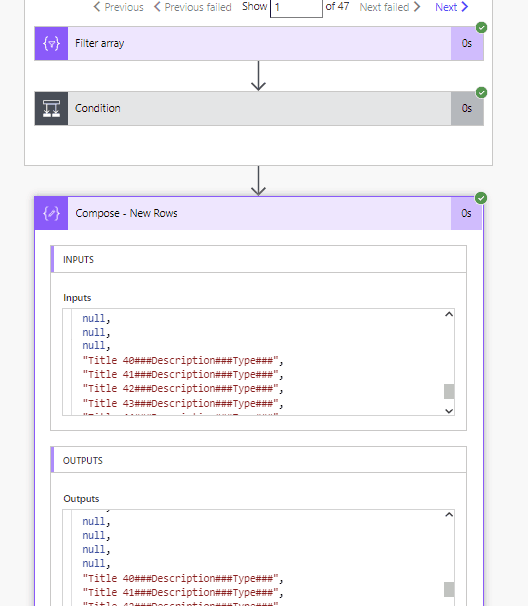Image resolution: width=528 pixels, height=606 pixels.
Task: Go to the Next iteration
Action: coord(451,7)
